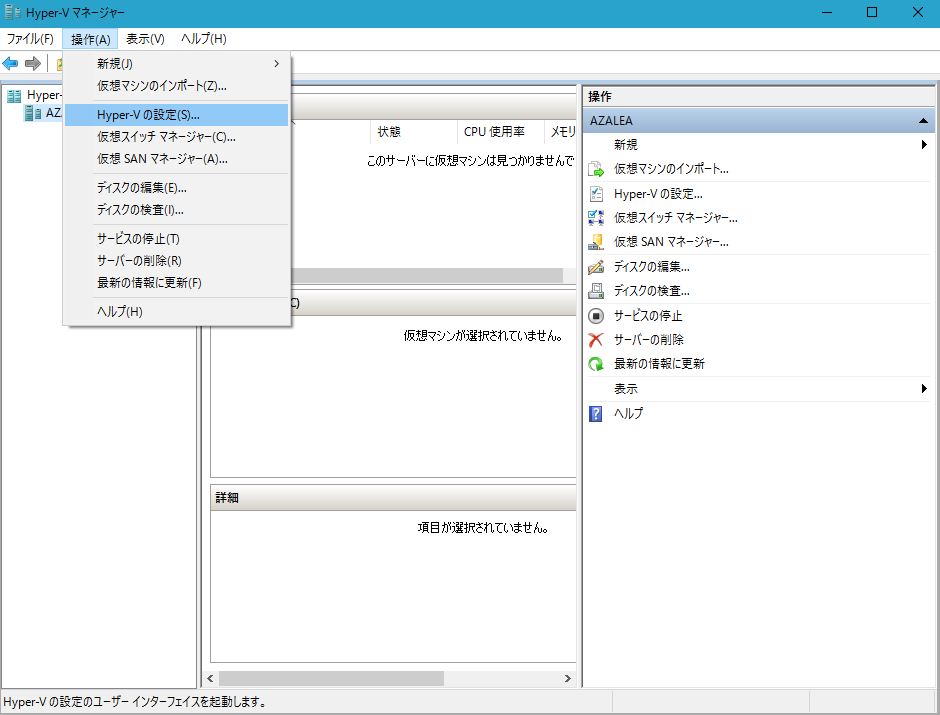Click the 項目が選択されていません。 message
This screenshot has height=715, width=940.
pos(483,527)
